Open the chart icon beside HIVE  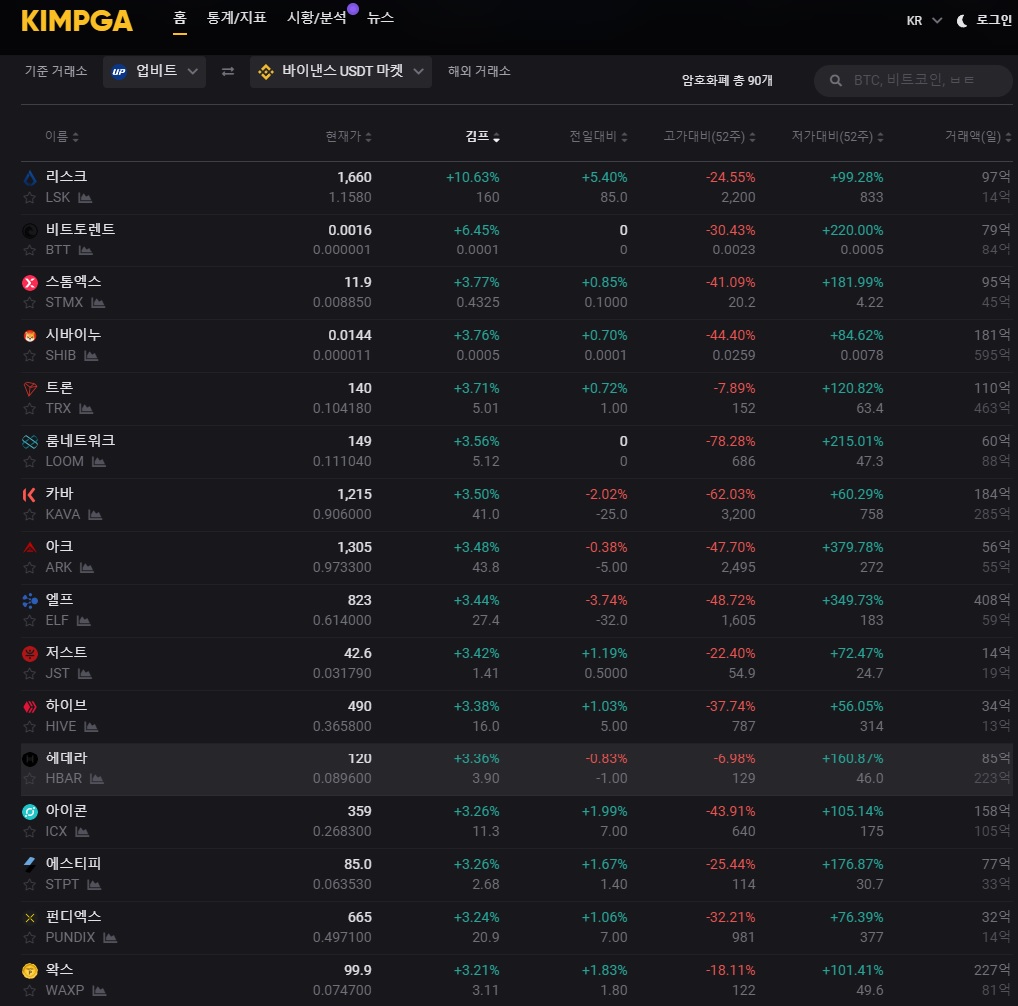click(91, 726)
